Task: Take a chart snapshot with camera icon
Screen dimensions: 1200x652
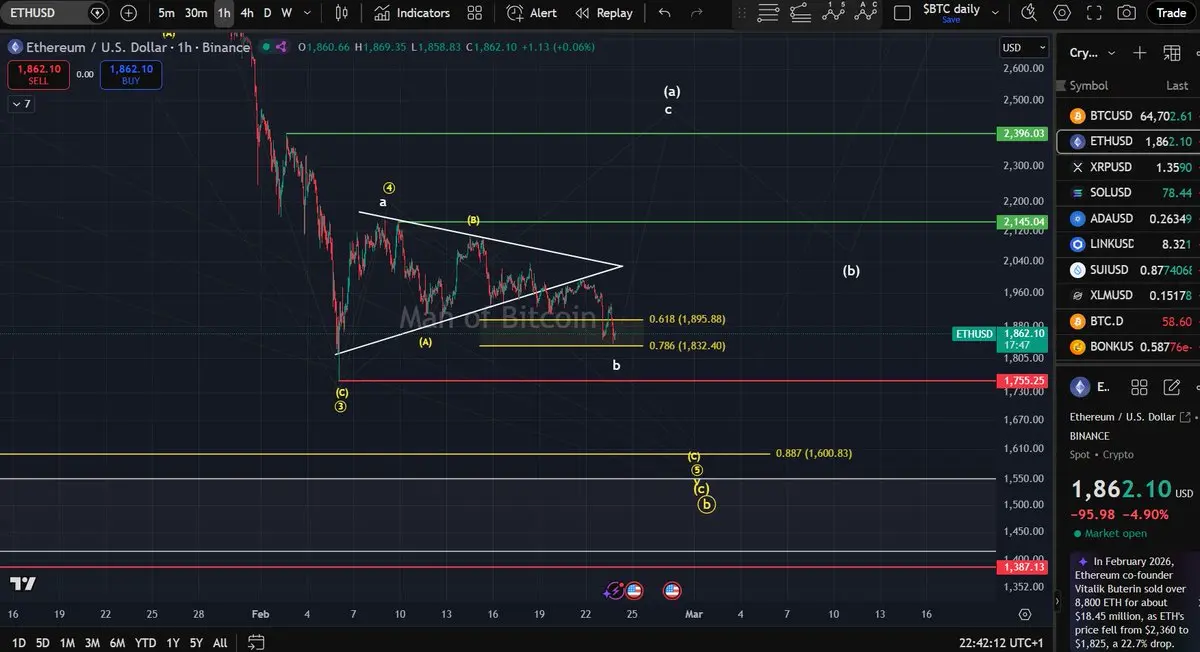Action: (x=1127, y=13)
